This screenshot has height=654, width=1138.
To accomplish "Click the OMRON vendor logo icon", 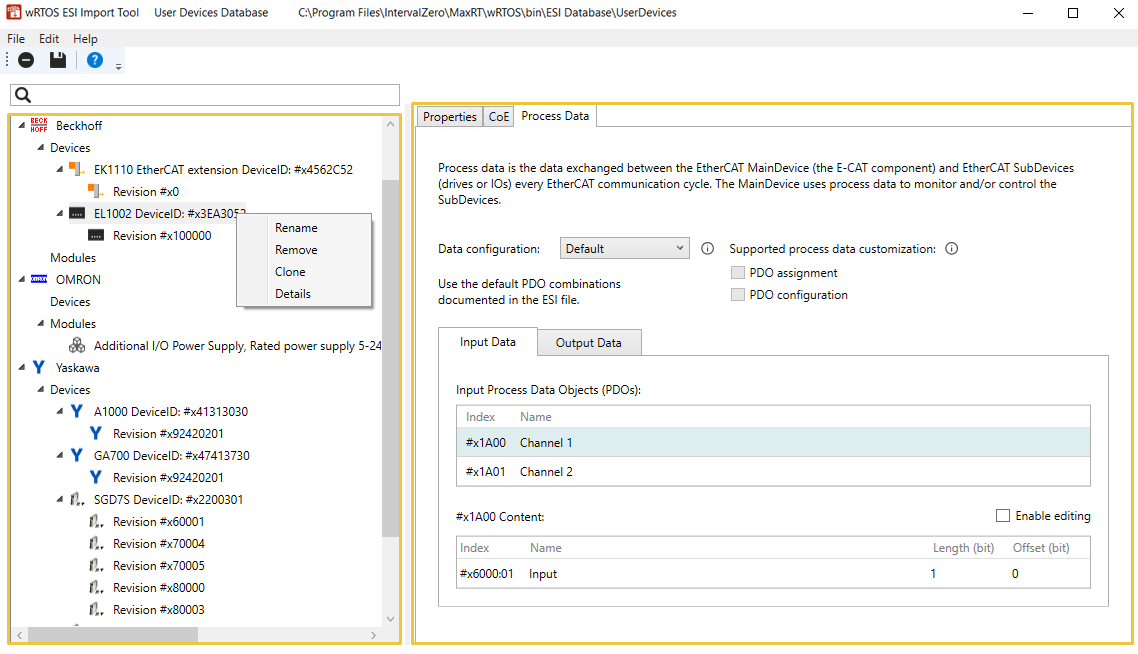I will click(39, 280).
